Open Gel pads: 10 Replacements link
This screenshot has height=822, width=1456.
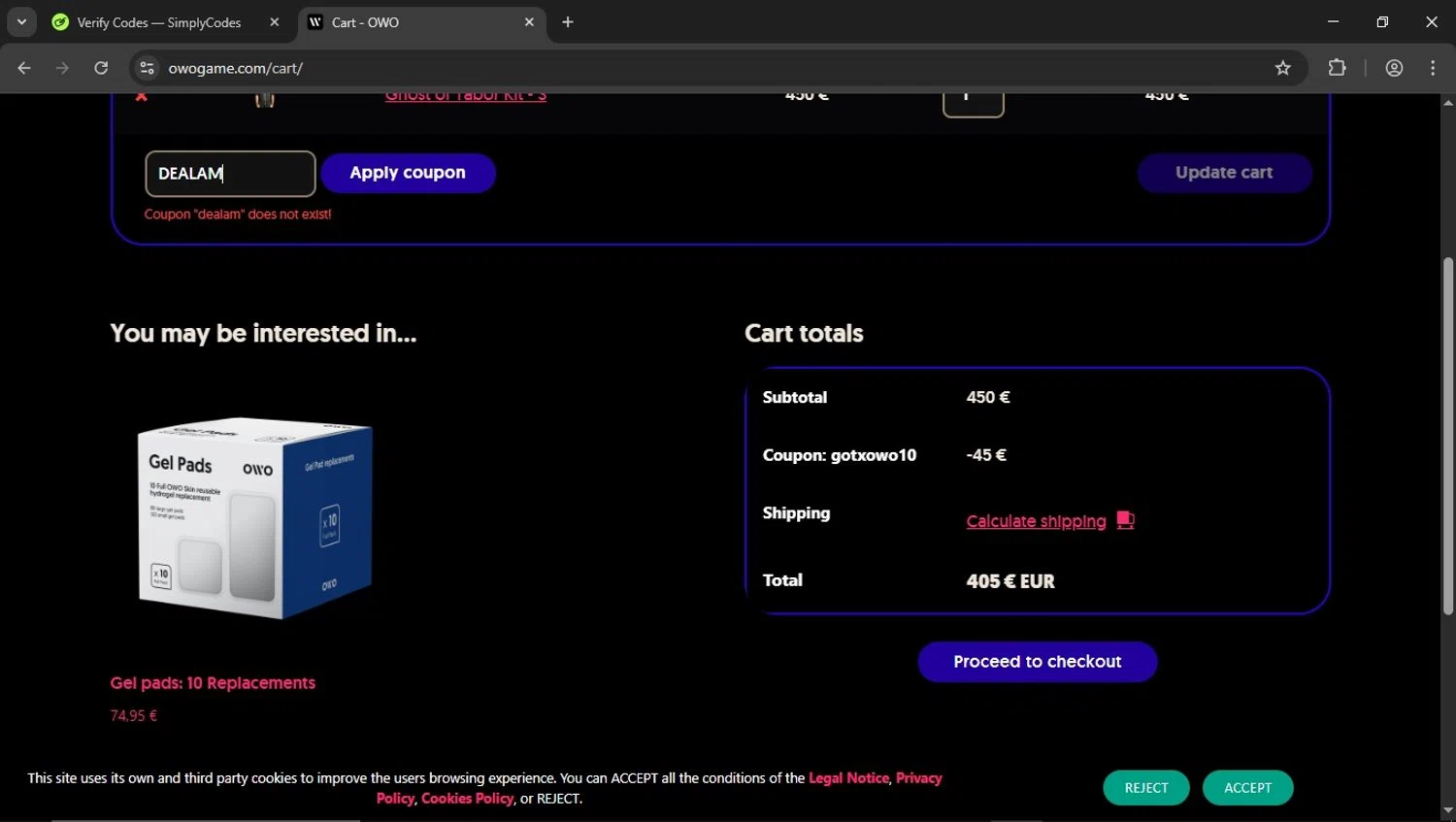coord(213,683)
